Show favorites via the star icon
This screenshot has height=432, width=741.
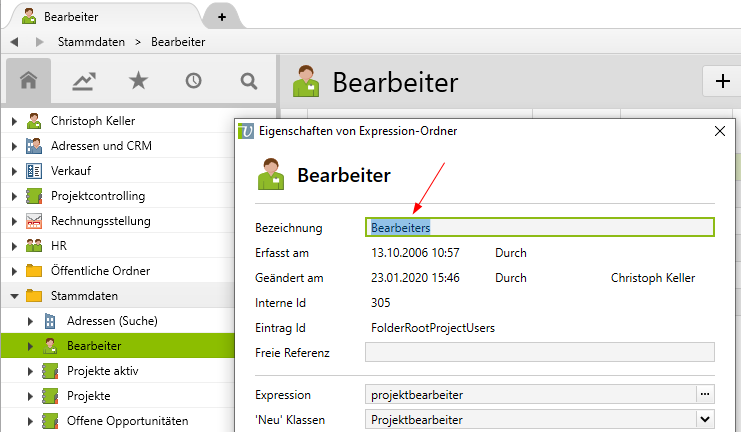138,82
